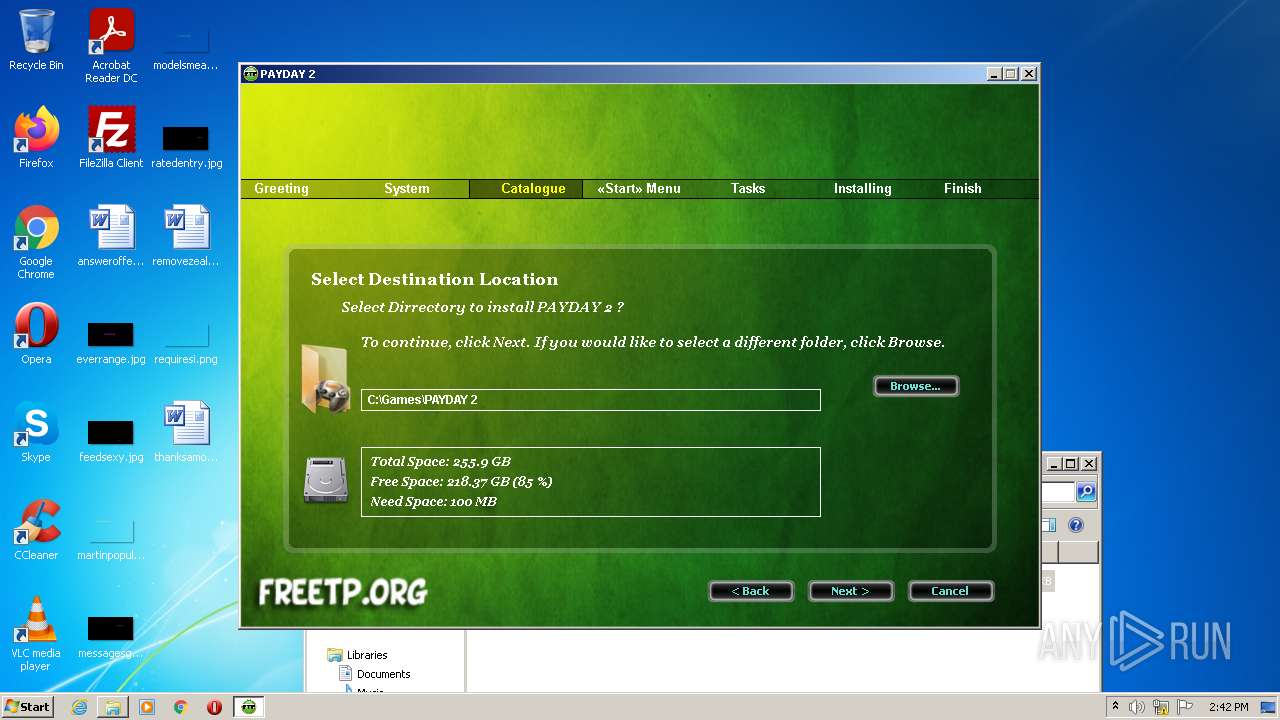Go to the Greeting step tab
The width and height of the screenshot is (1280, 720).
[x=281, y=188]
